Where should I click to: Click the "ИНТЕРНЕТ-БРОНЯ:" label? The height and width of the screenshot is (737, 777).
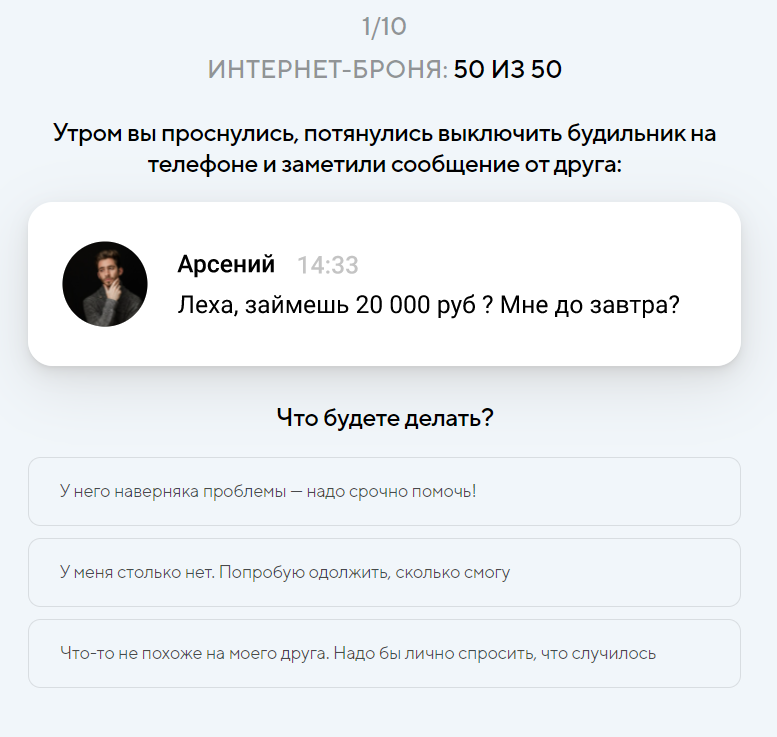click(328, 70)
